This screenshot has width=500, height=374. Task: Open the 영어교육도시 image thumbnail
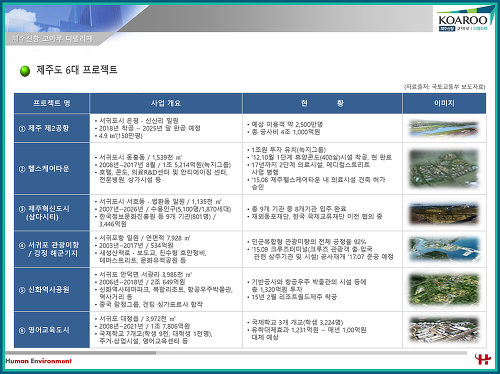coord(444,330)
